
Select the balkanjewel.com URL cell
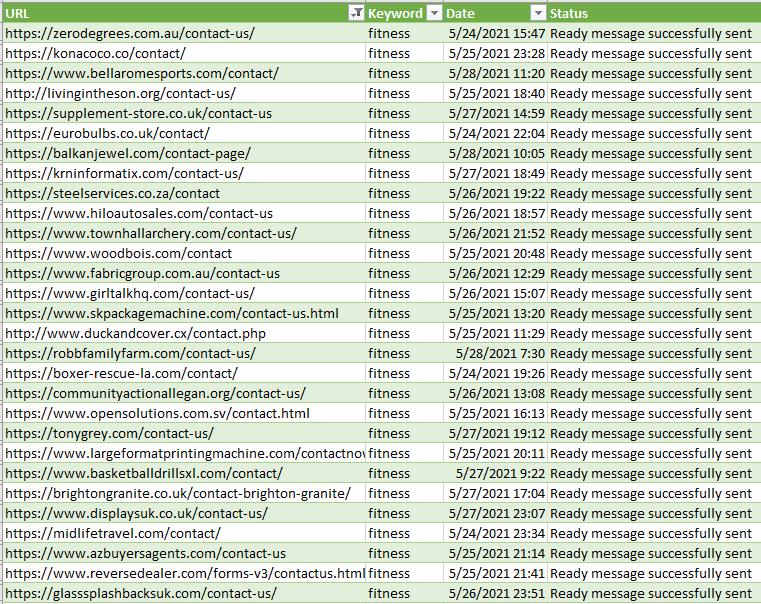click(x=184, y=153)
